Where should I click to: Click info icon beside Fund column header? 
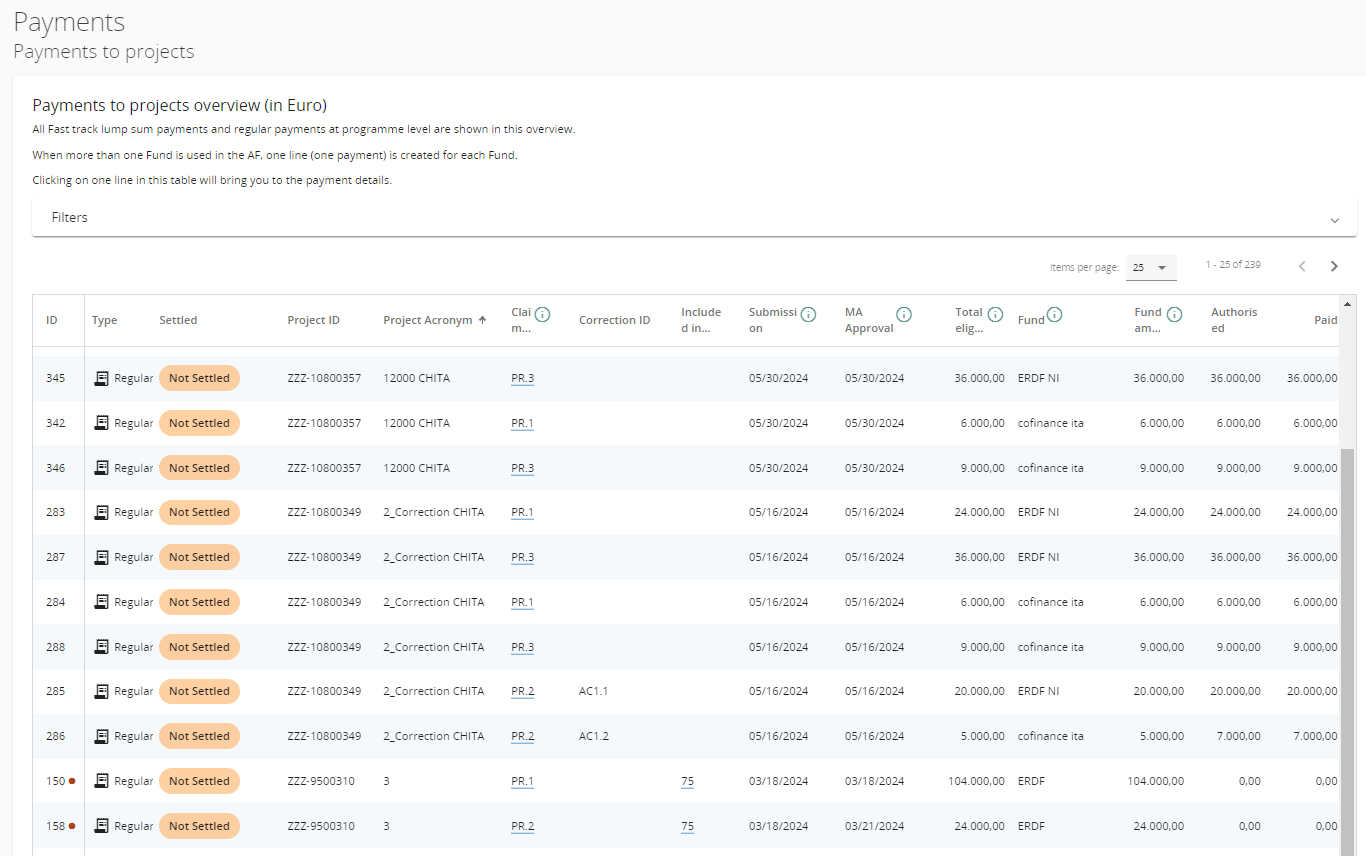[x=1054, y=314]
